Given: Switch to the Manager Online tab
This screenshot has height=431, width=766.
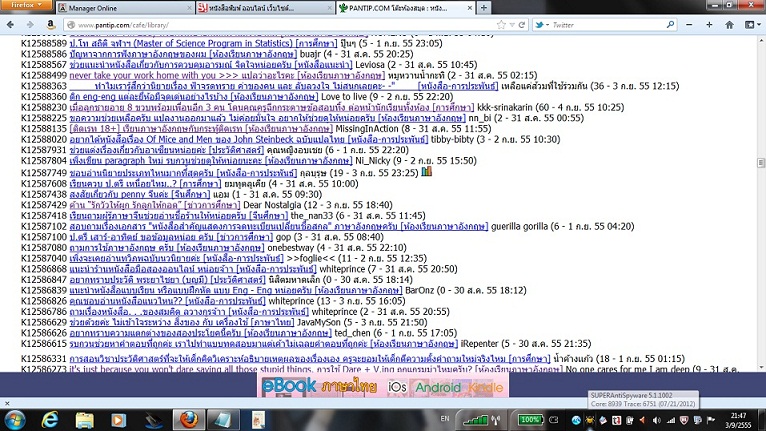Looking at the screenshot, I should tap(125, 8).
